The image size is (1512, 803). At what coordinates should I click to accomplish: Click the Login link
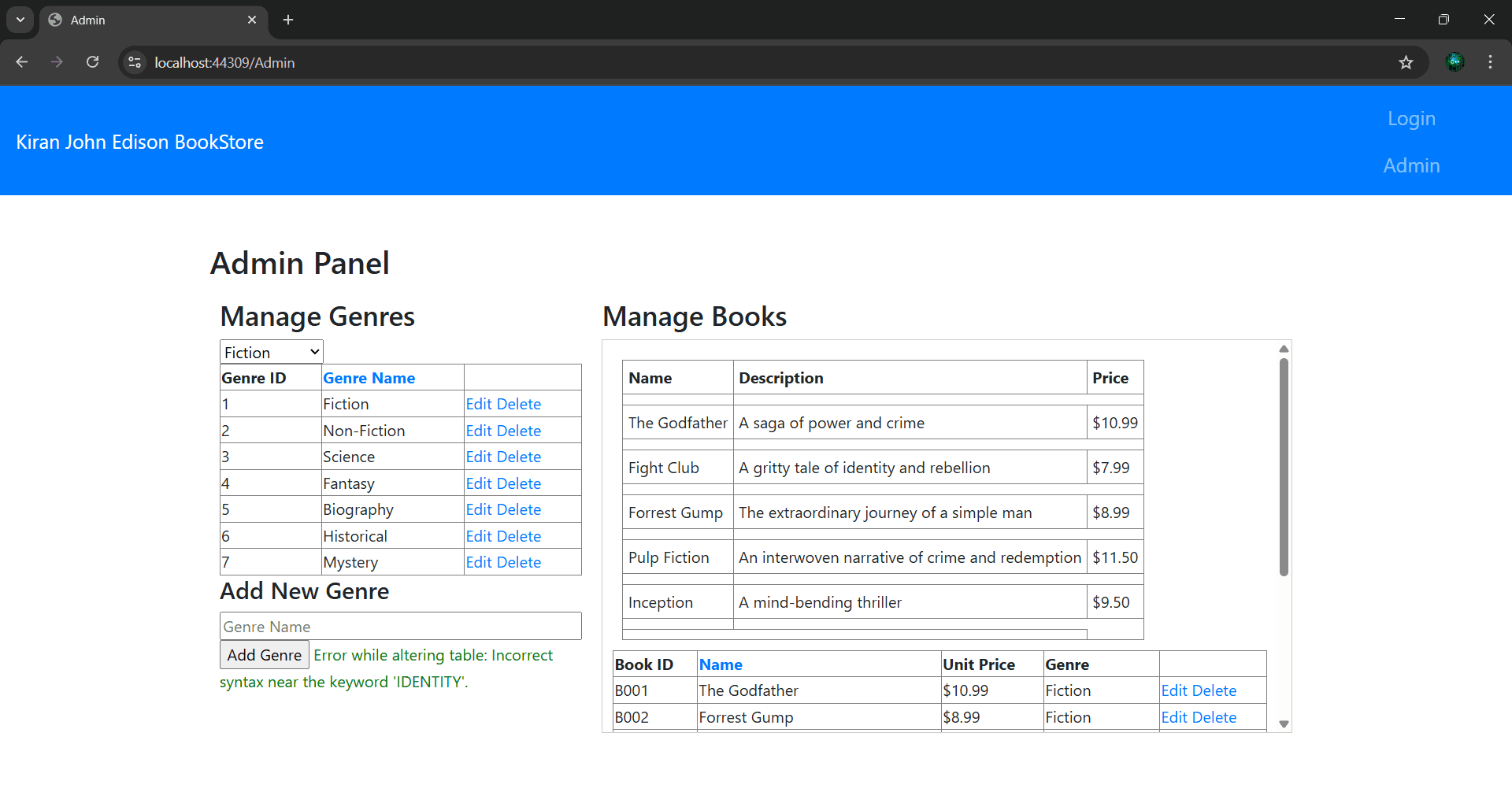(1411, 118)
